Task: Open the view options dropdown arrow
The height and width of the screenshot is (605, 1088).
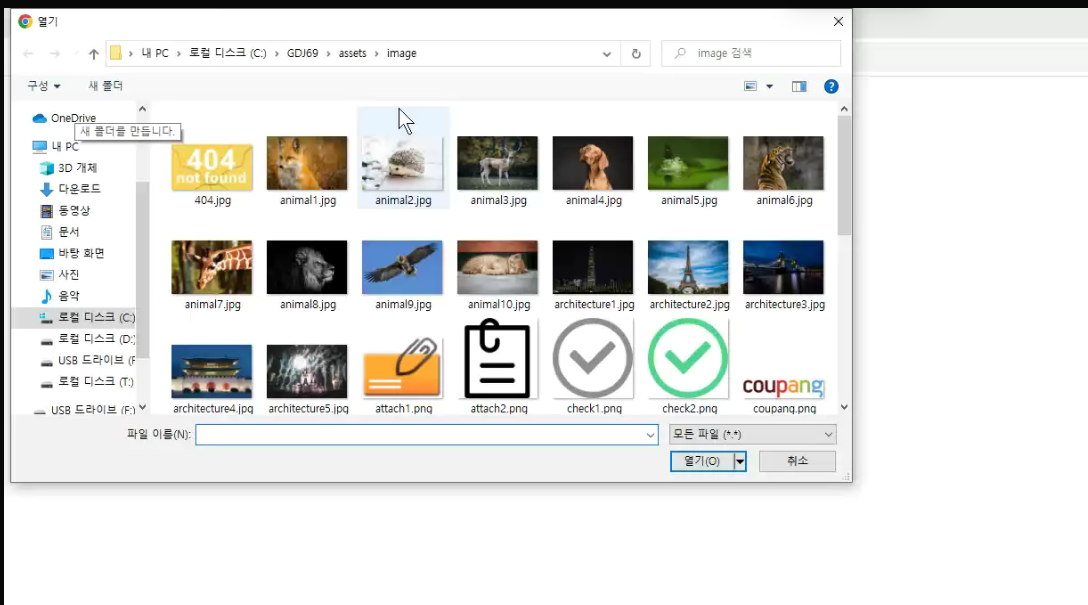Action: tap(770, 86)
